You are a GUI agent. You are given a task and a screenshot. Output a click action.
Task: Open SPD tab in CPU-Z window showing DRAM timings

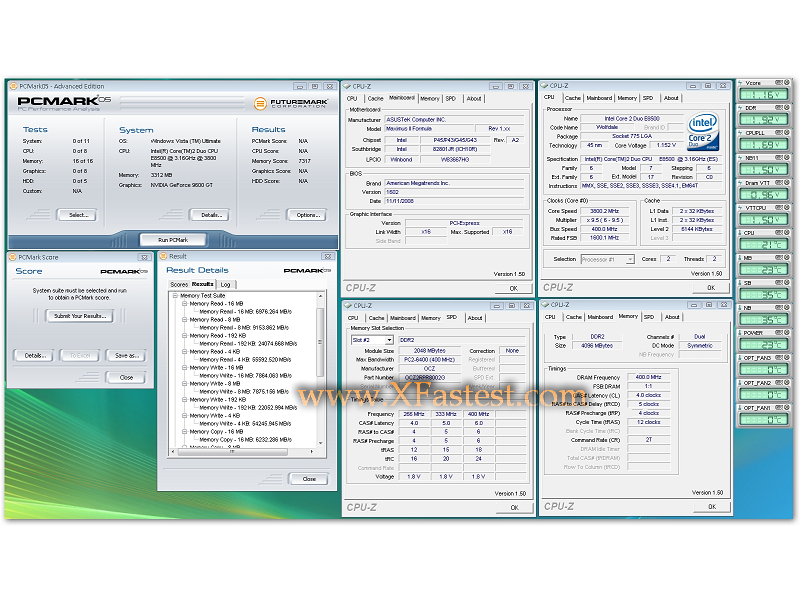click(x=648, y=317)
